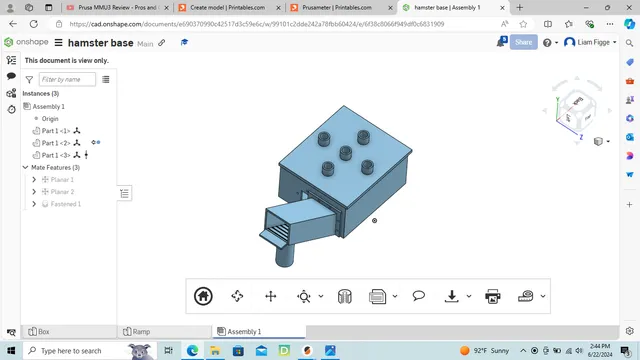
Task: Click the Export download icon
Action: (452, 296)
